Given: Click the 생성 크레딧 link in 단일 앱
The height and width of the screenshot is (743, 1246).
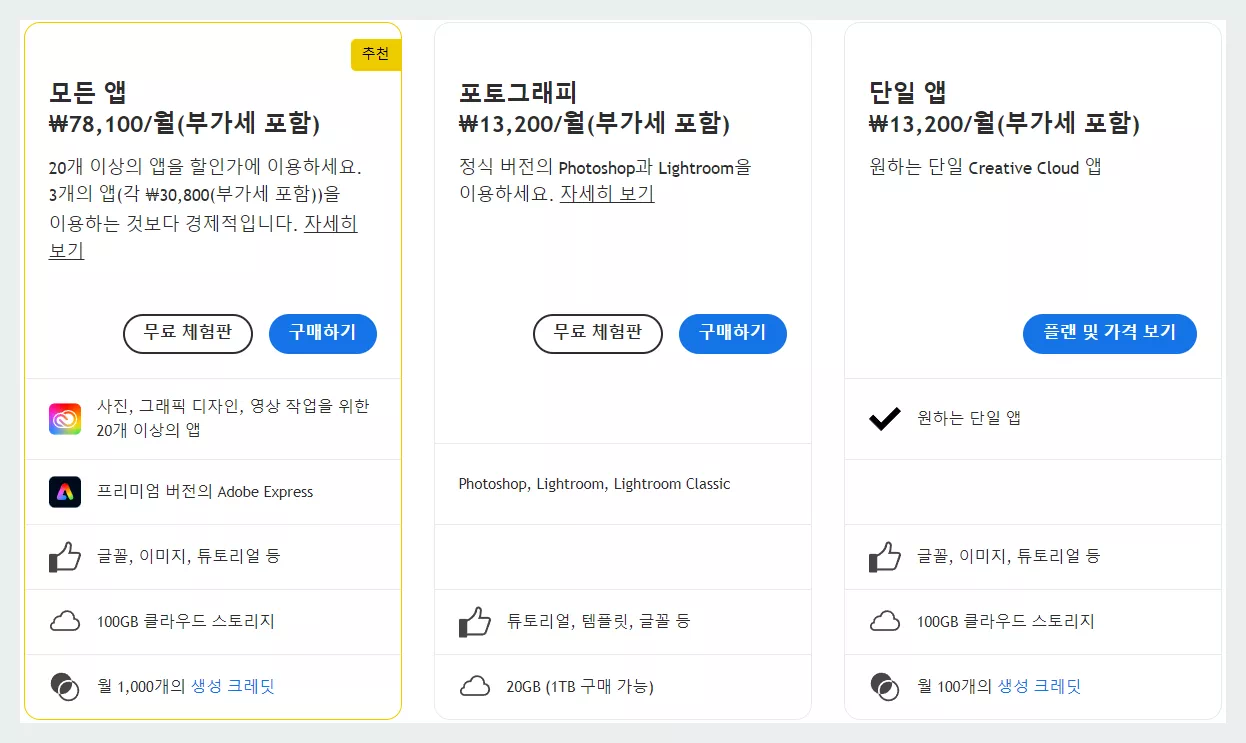Looking at the screenshot, I should (x=1038, y=687).
